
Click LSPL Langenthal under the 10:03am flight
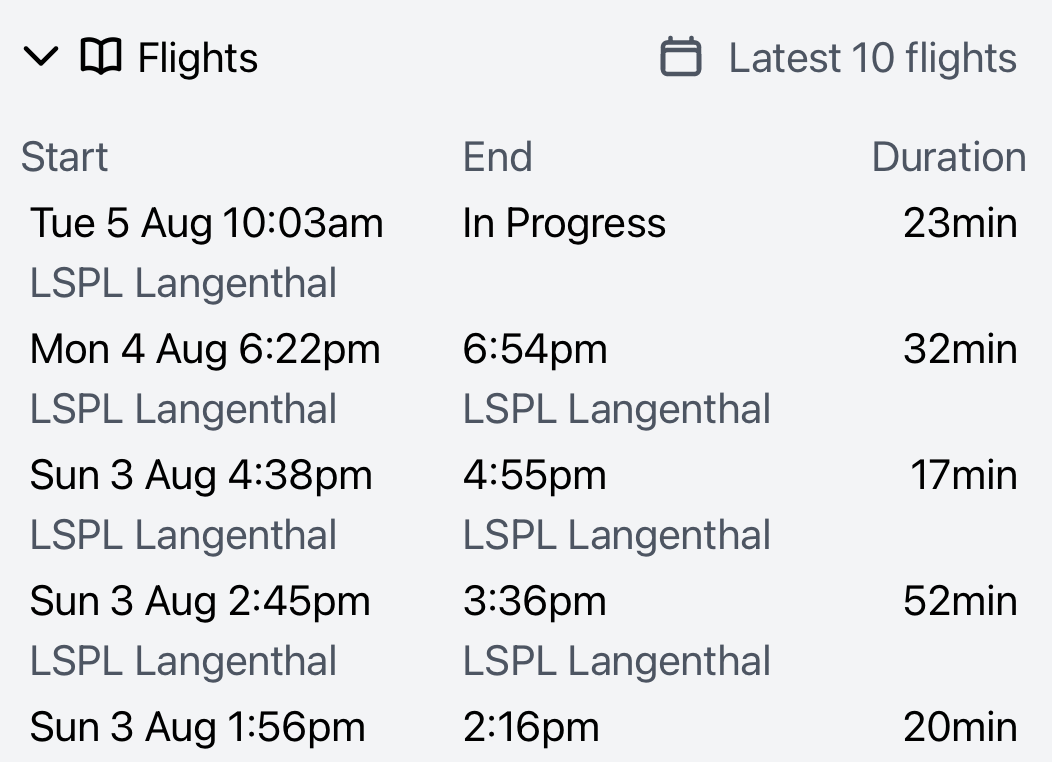(x=184, y=283)
